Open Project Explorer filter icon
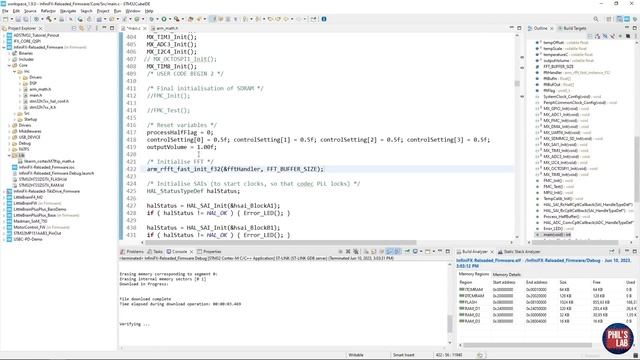 [89, 28]
